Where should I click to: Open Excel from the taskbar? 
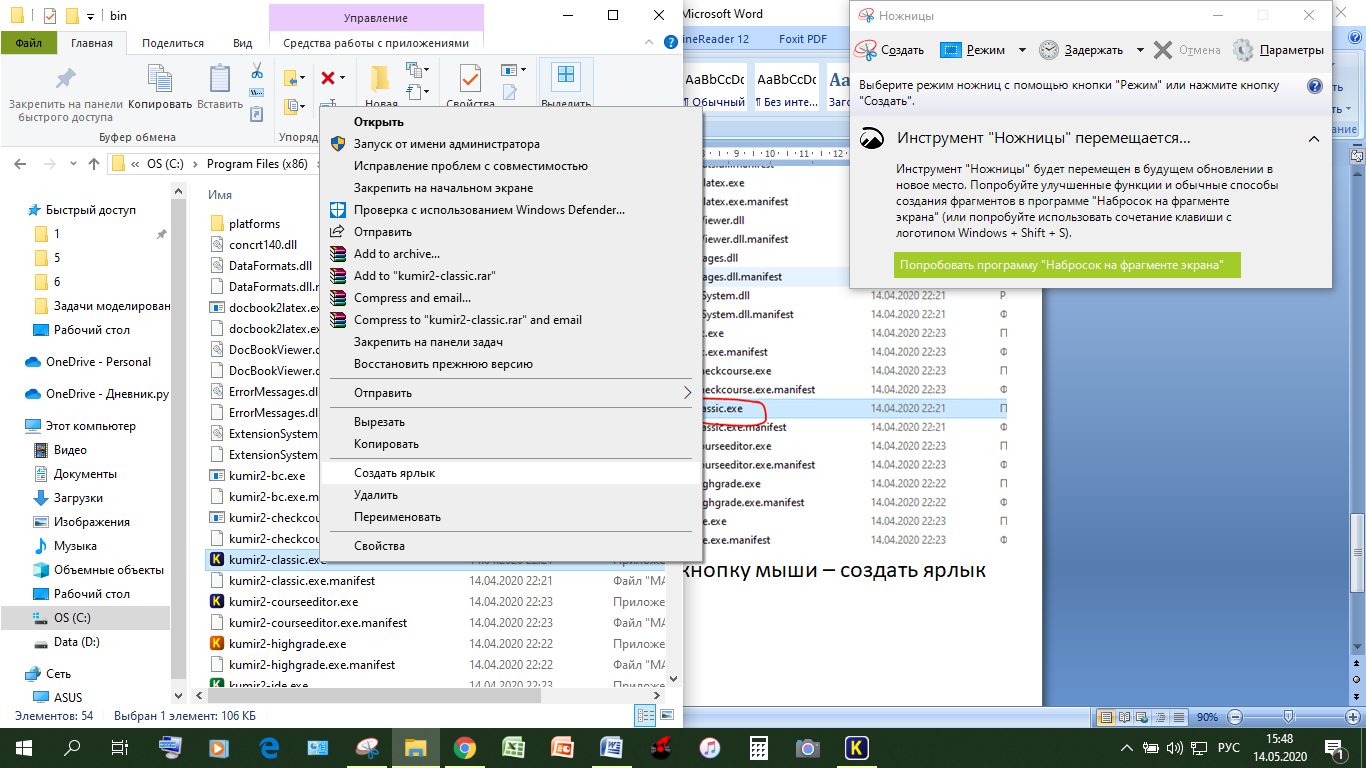pos(513,747)
